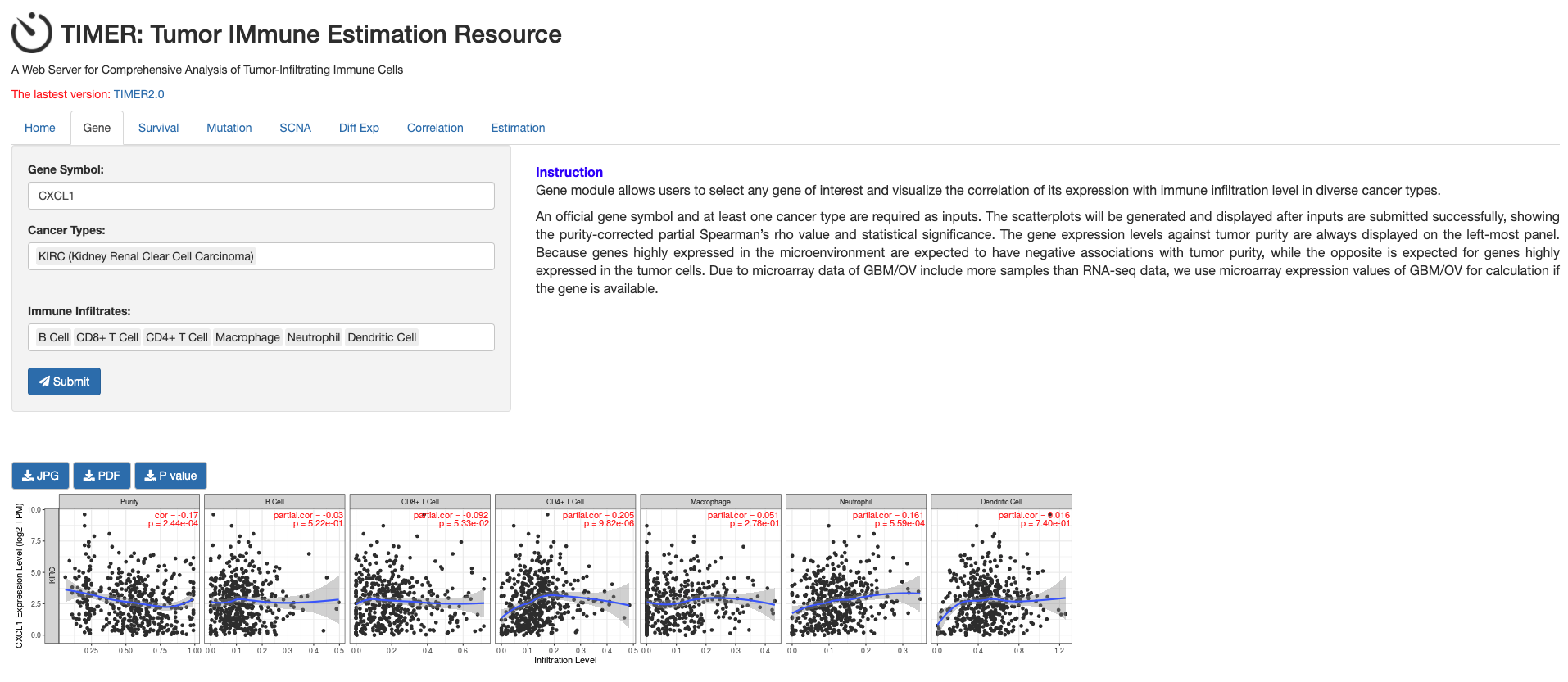1568x682 pixels.
Task: Select the Macrophage infiltrate tag
Action: point(247,337)
